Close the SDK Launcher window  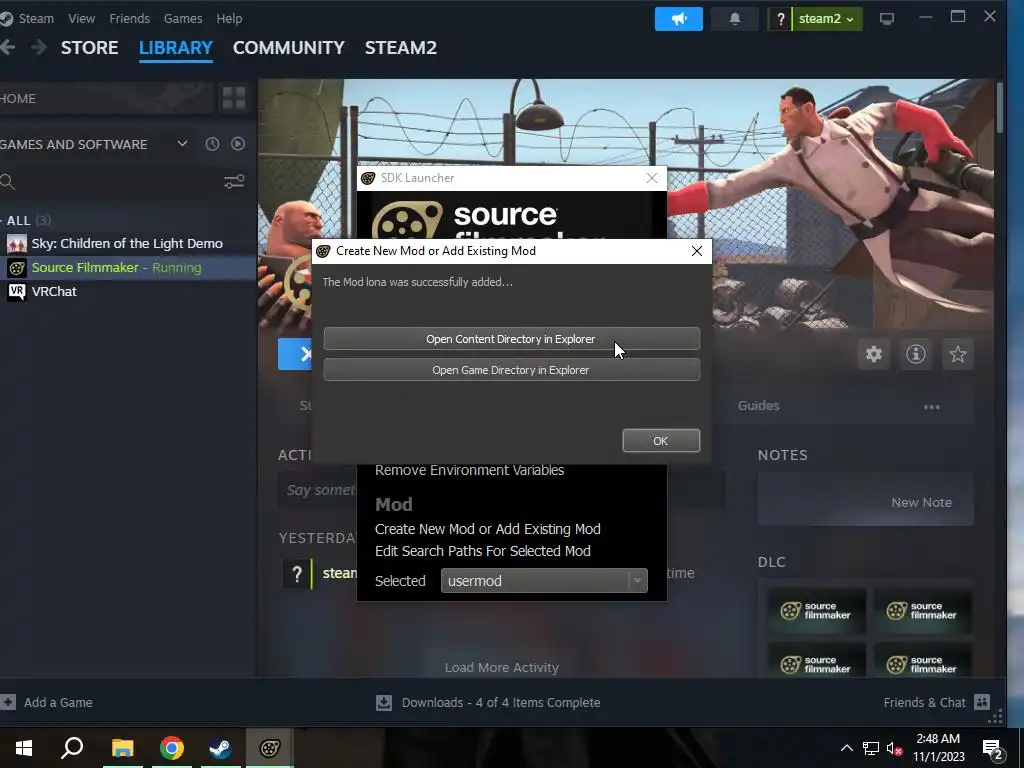tap(652, 178)
